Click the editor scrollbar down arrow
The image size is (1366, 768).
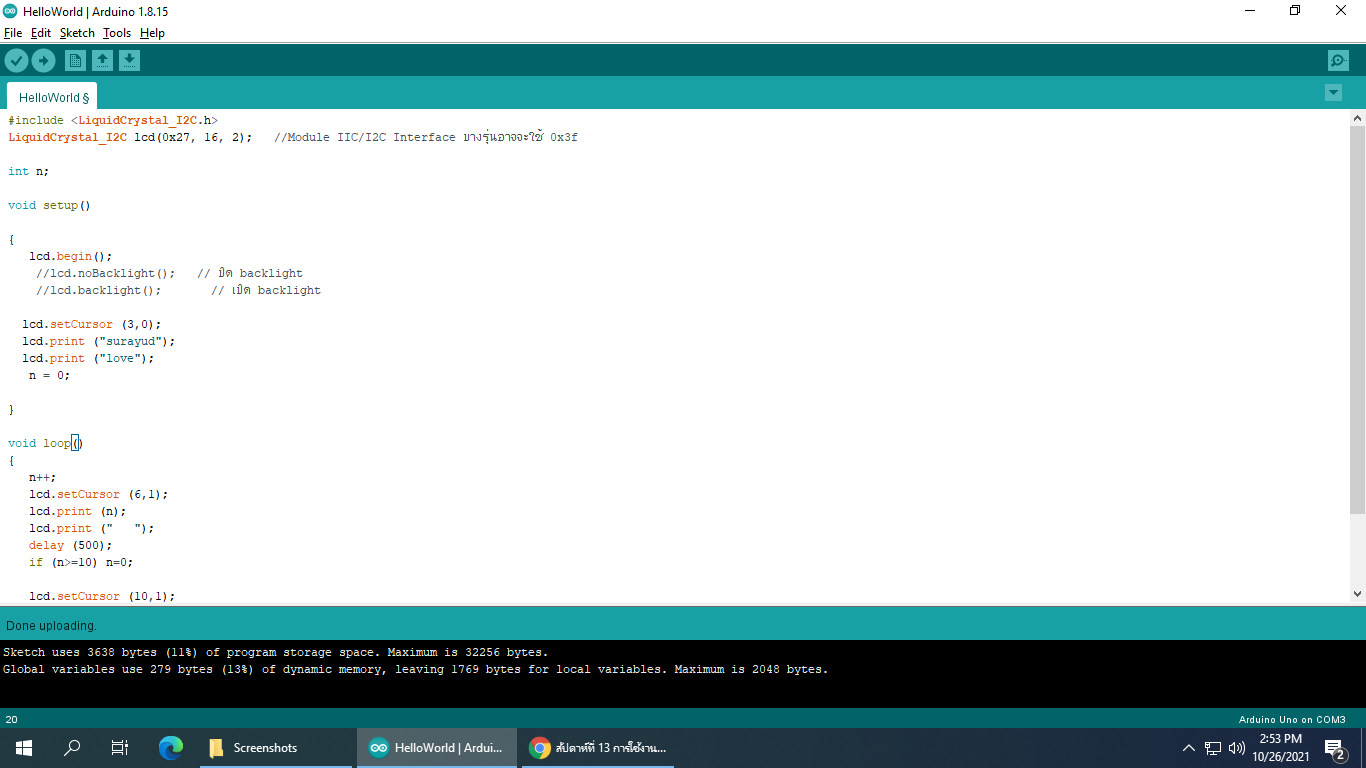click(x=1357, y=594)
